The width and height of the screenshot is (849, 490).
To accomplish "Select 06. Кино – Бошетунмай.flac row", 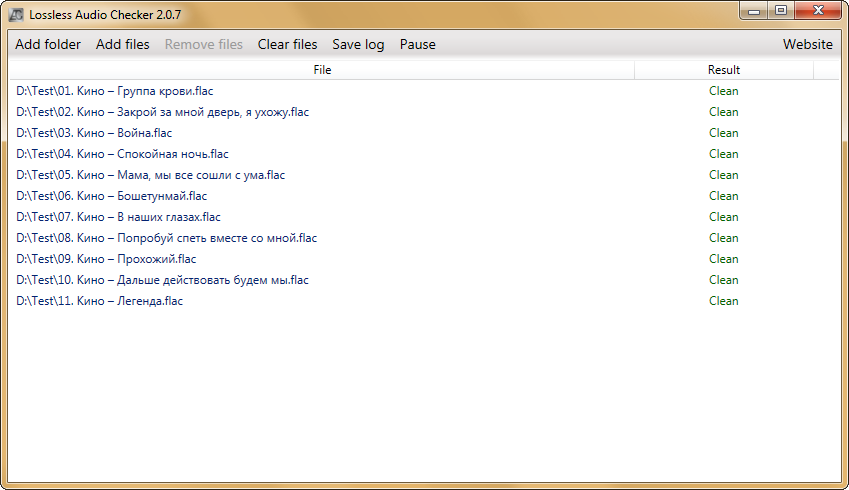I will point(112,196).
